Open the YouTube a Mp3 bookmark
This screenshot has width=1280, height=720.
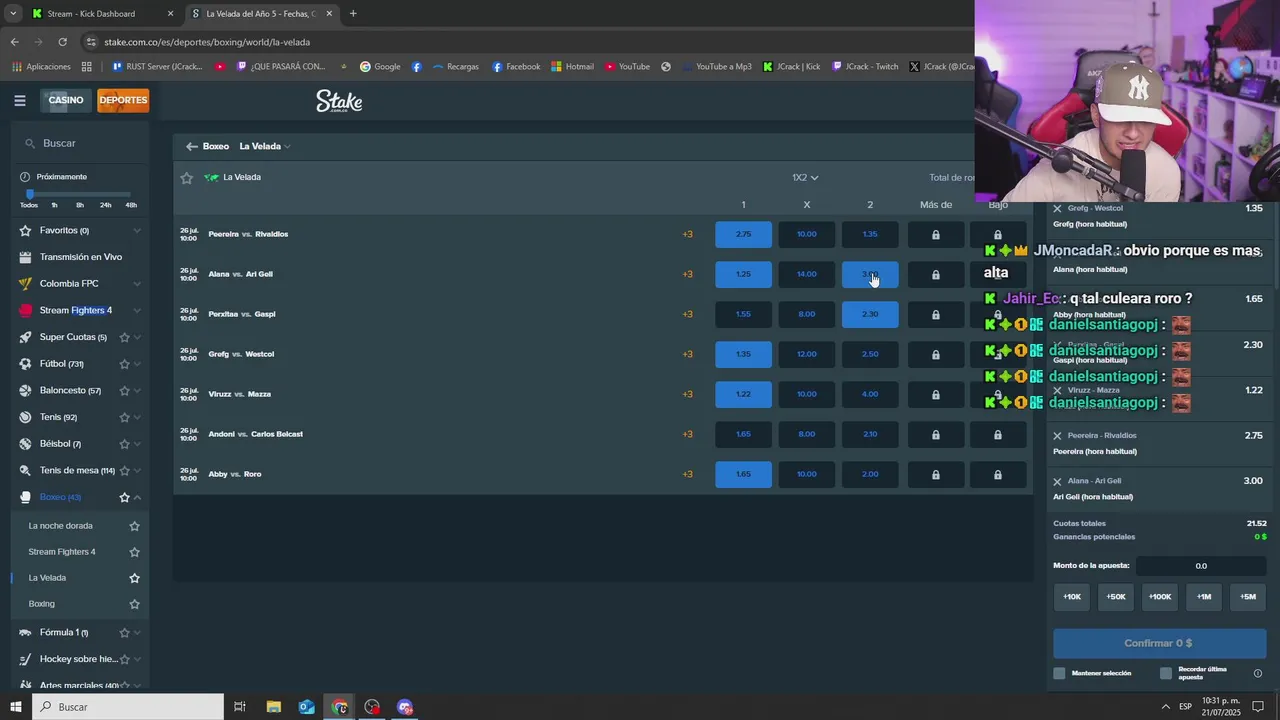[x=715, y=67]
